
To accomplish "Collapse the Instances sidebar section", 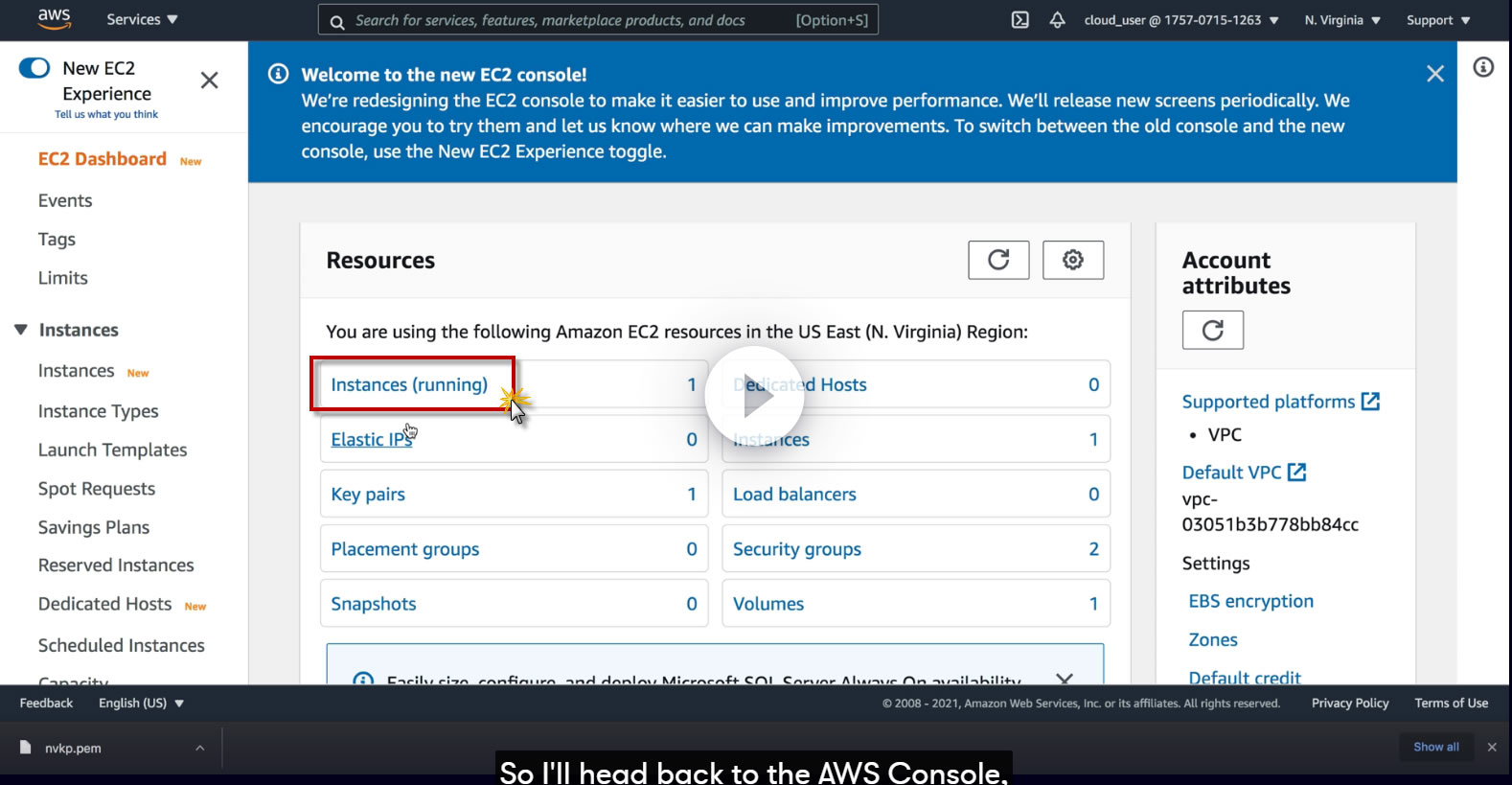I will (x=21, y=330).
